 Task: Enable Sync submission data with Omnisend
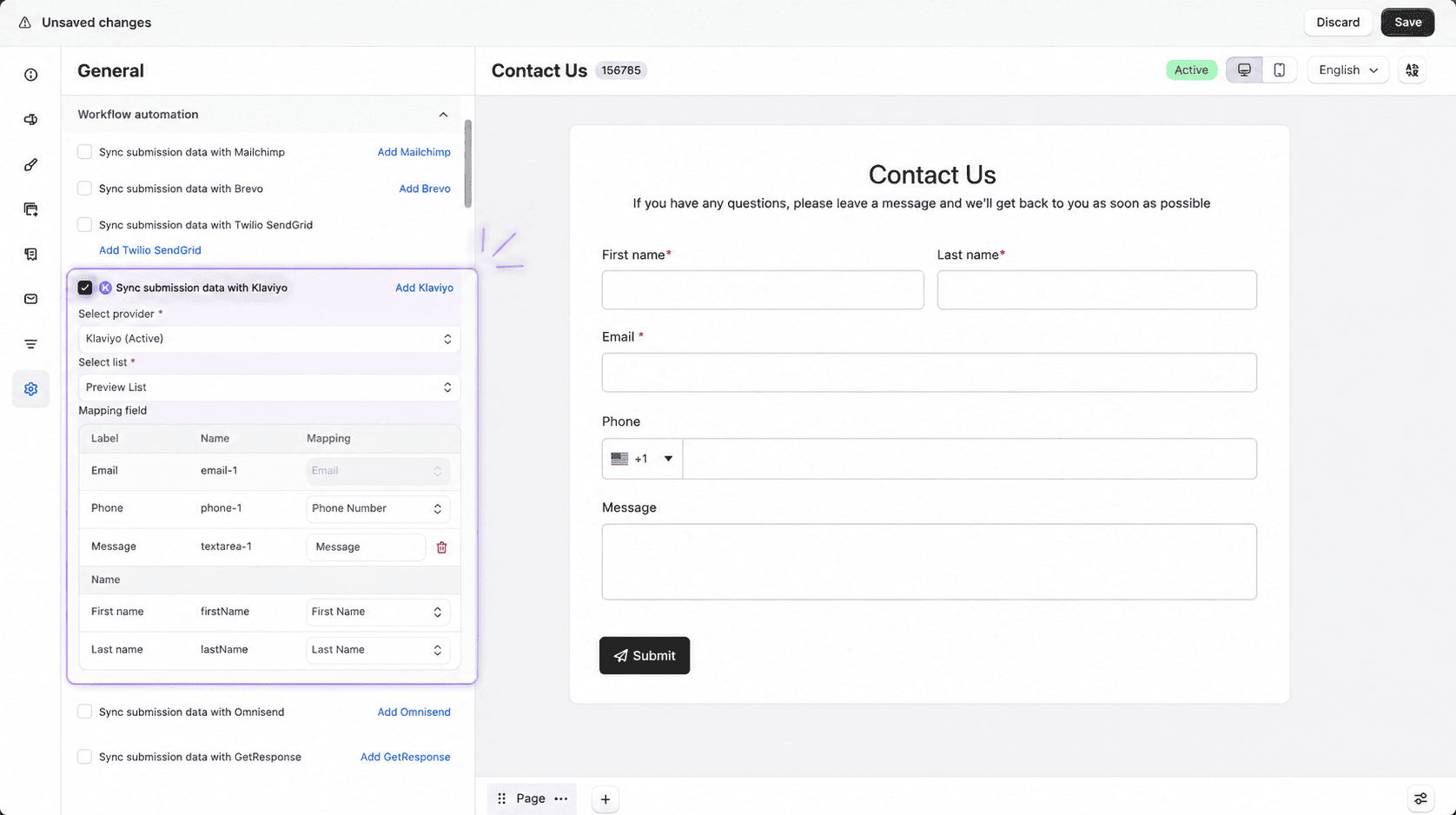click(x=84, y=712)
